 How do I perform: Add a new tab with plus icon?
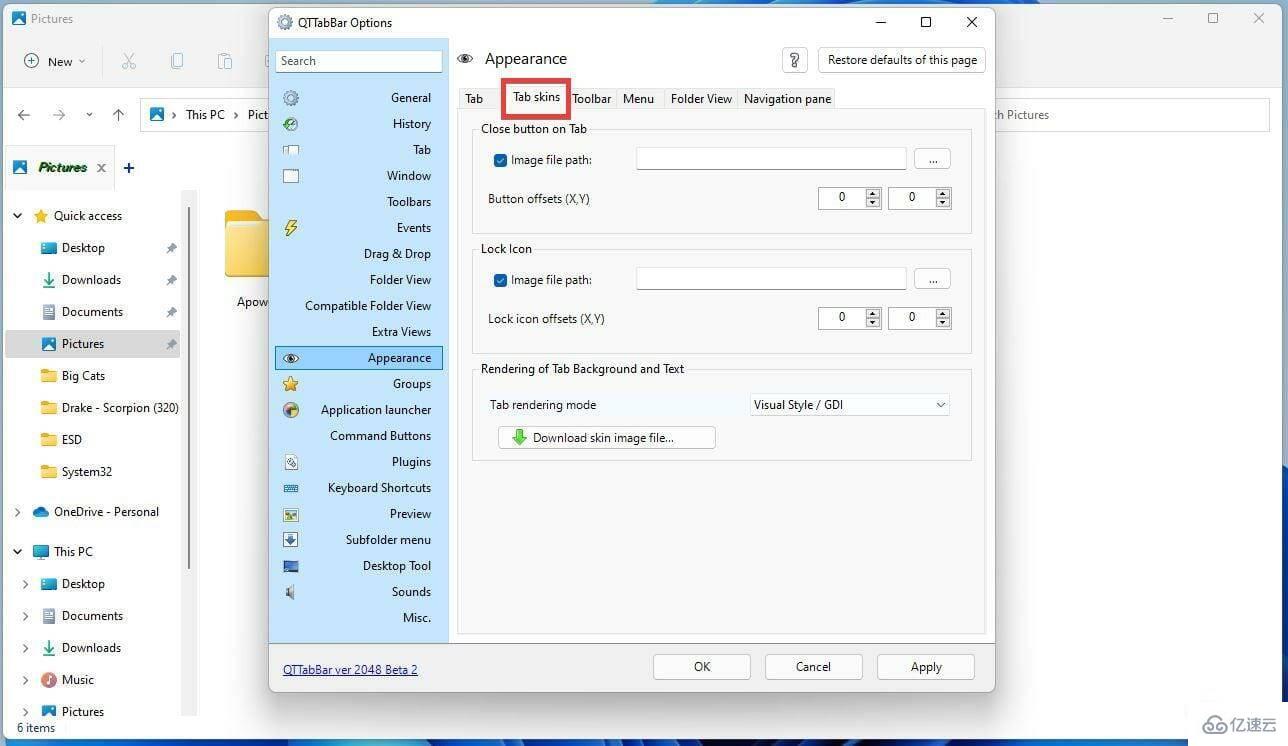point(128,168)
